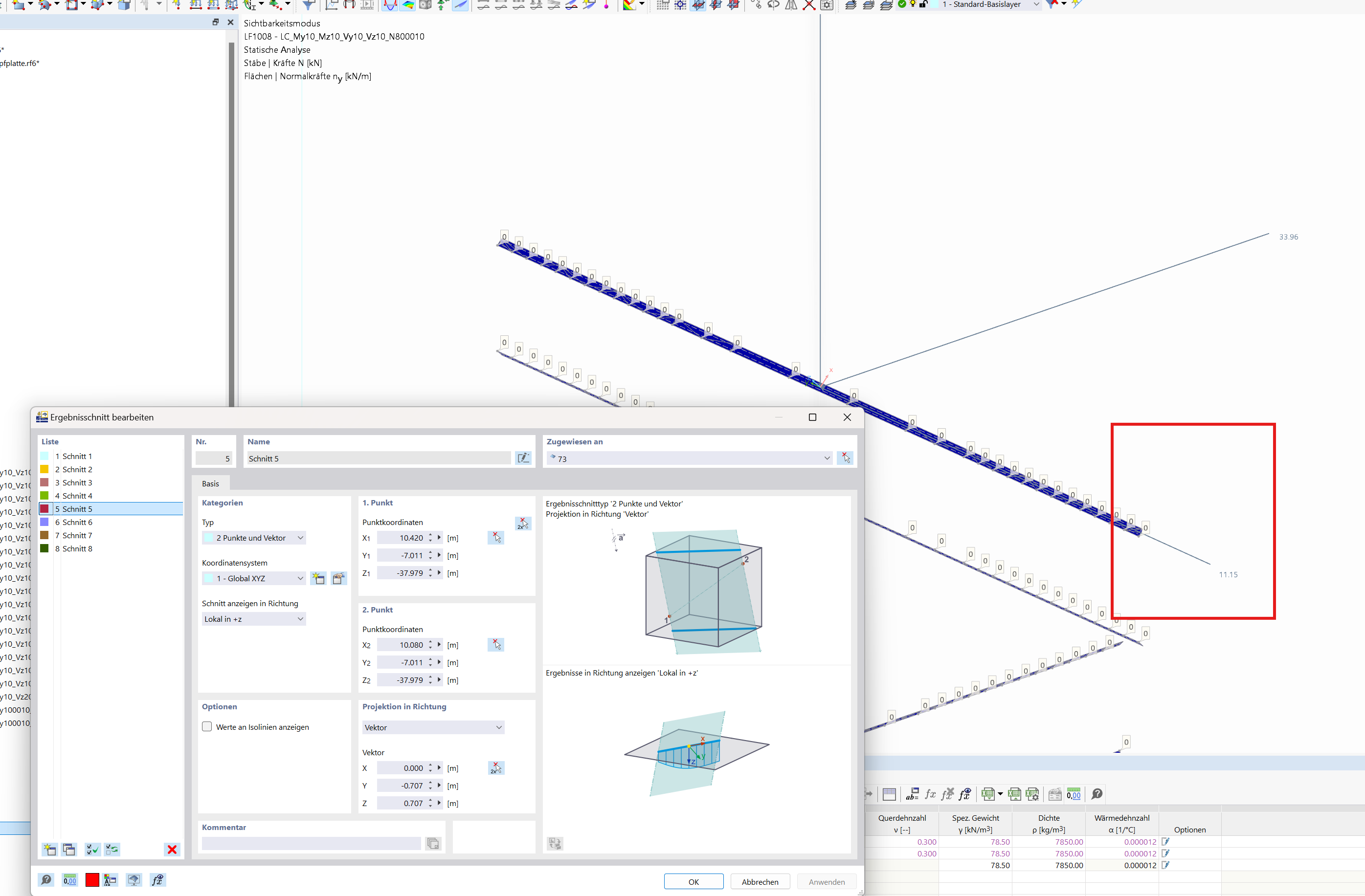Select Schnitt 3 in the list

[77, 482]
